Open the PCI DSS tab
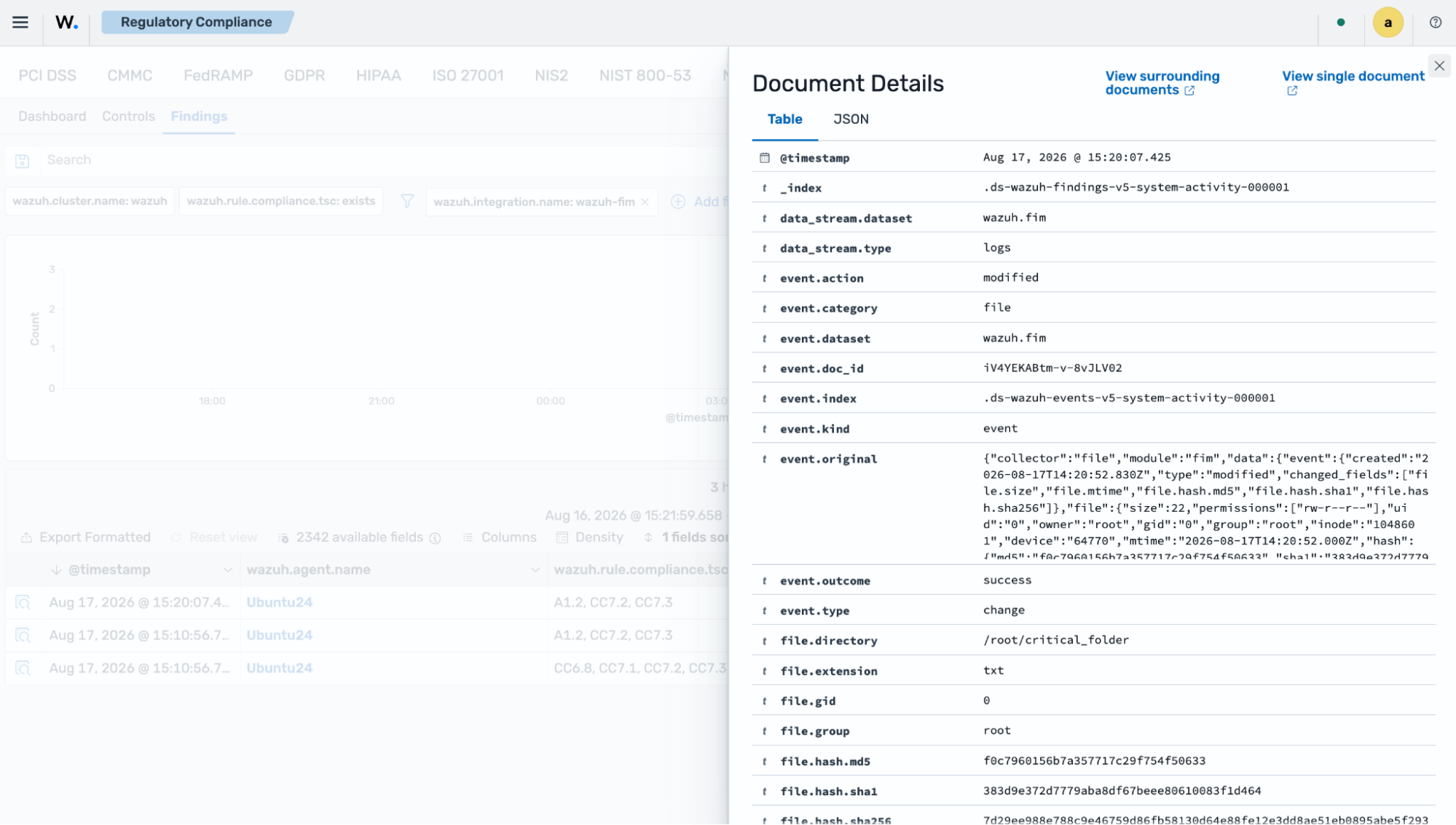Image resolution: width=1456 pixels, height=825 pixels. [x=47, y=76]
